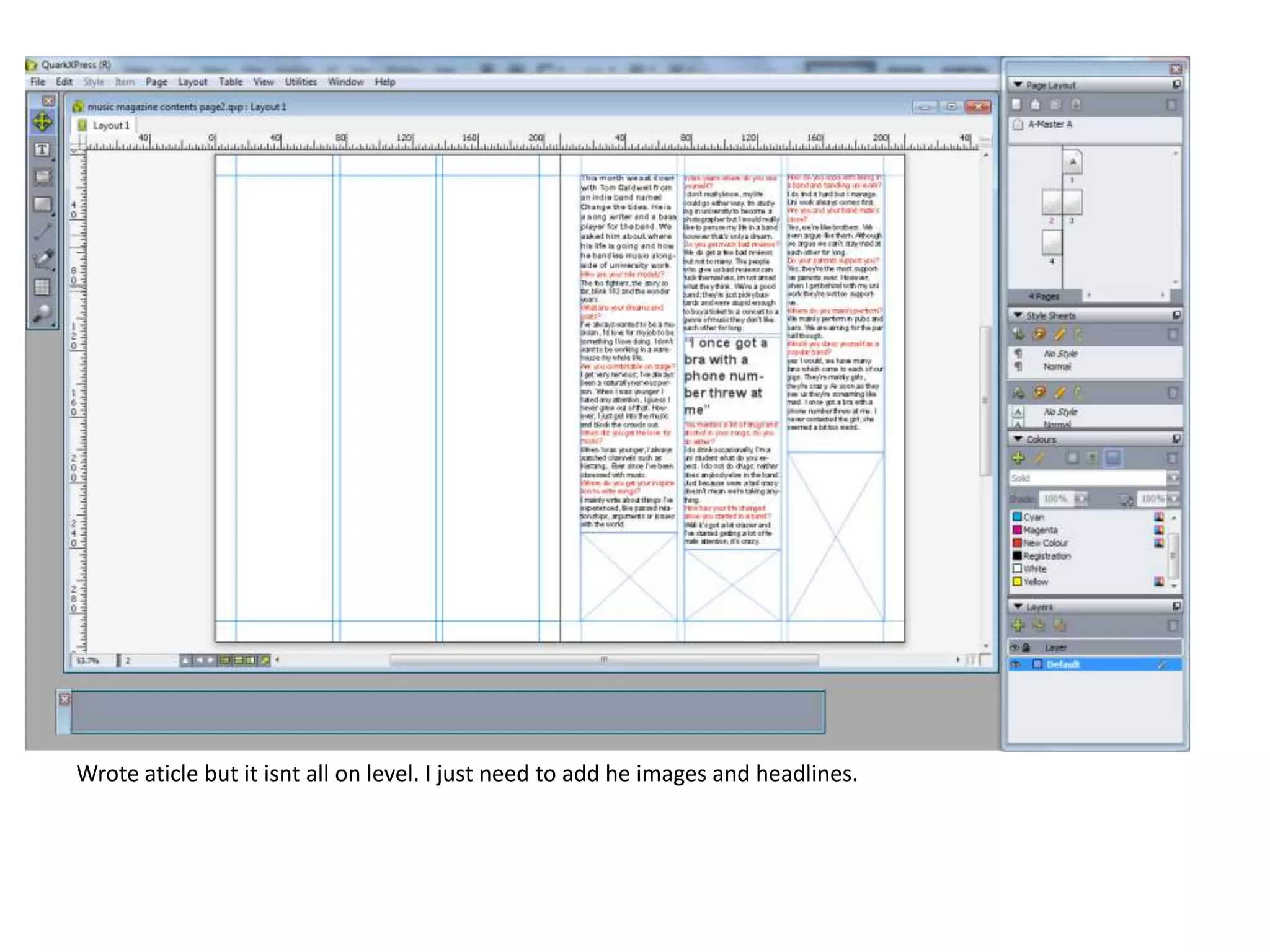Click the green plus New Layer icon

[1018, 625]
